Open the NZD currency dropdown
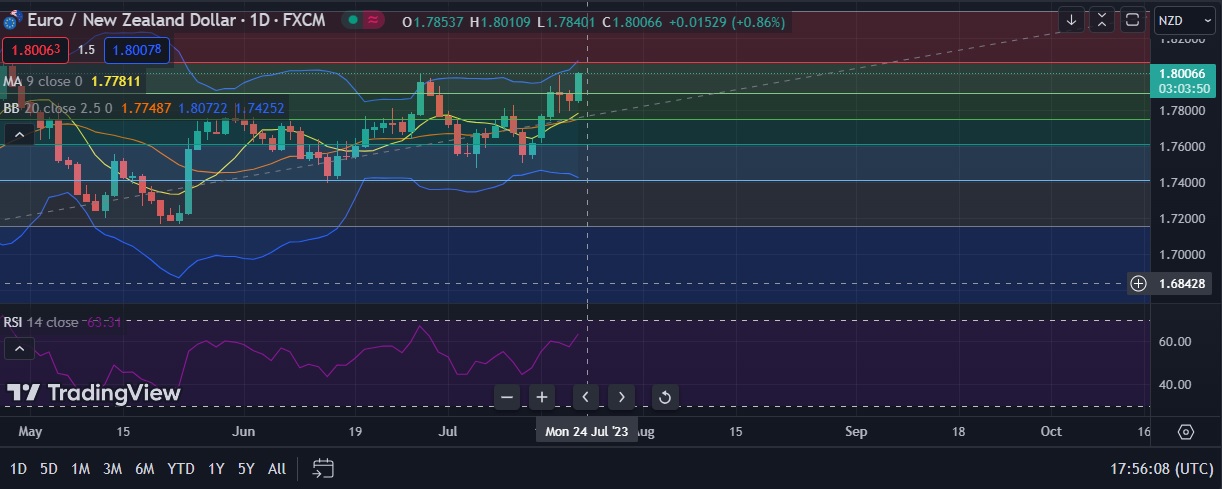This screenshot has height=489, width=1222. [1184, 20]
